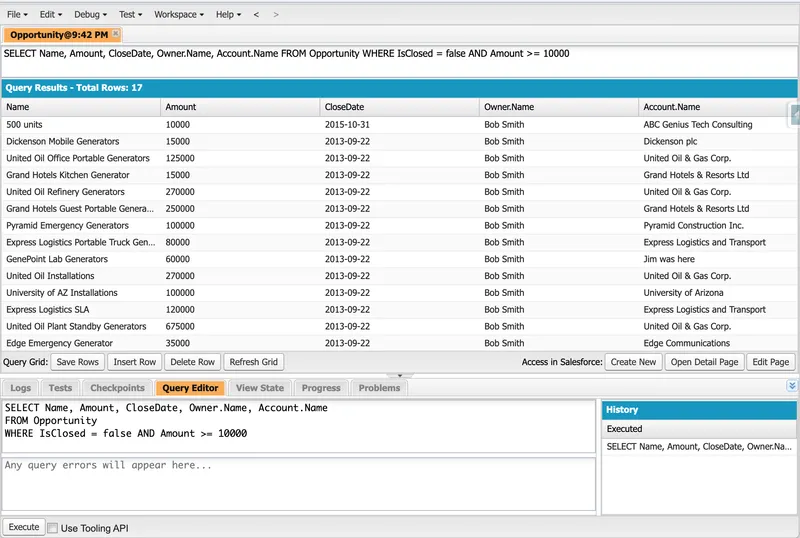Click the Delete Row button
Screen dimensions: 800x538
coord(192,362)
